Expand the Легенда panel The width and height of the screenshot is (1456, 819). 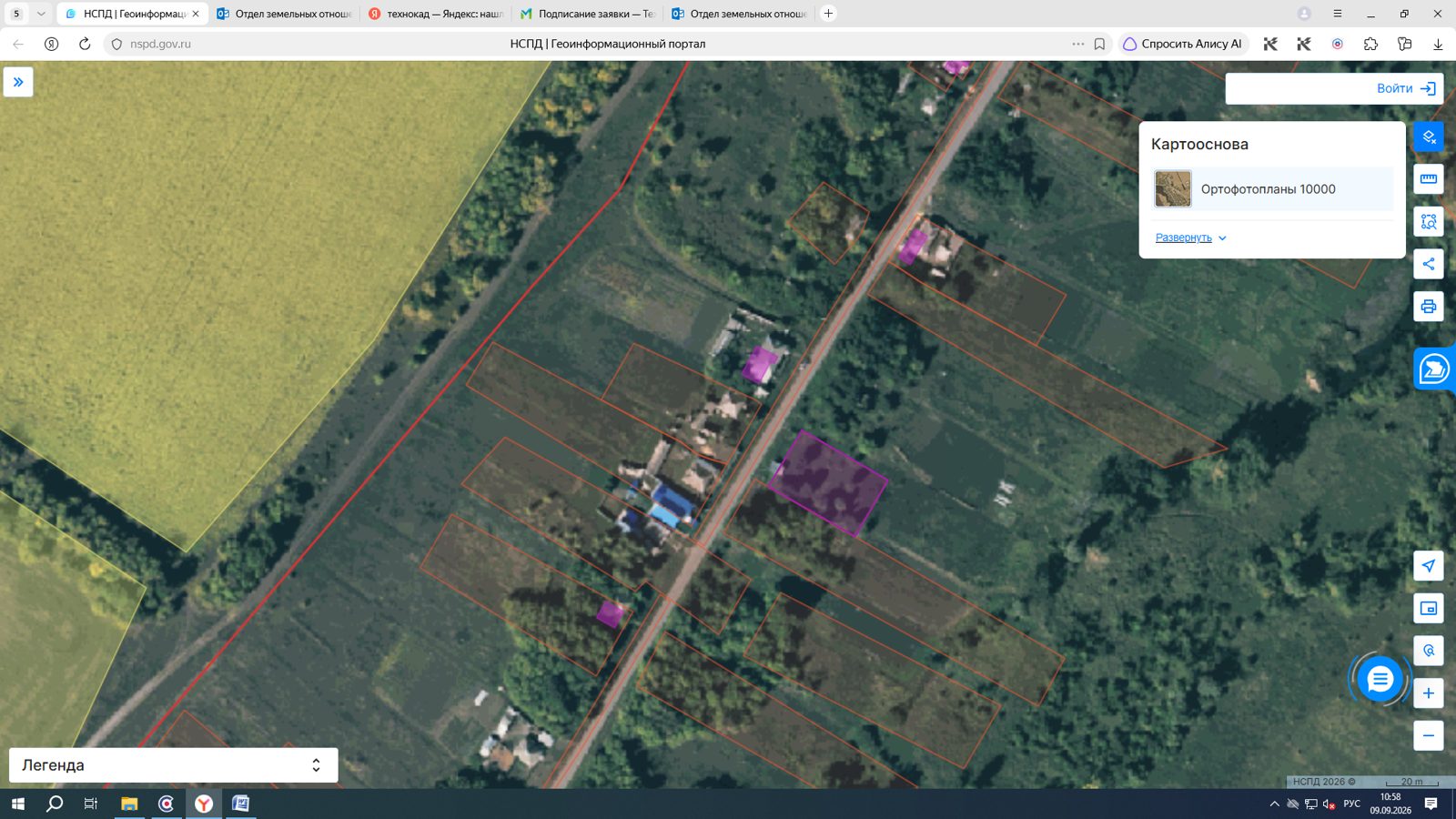173,765
